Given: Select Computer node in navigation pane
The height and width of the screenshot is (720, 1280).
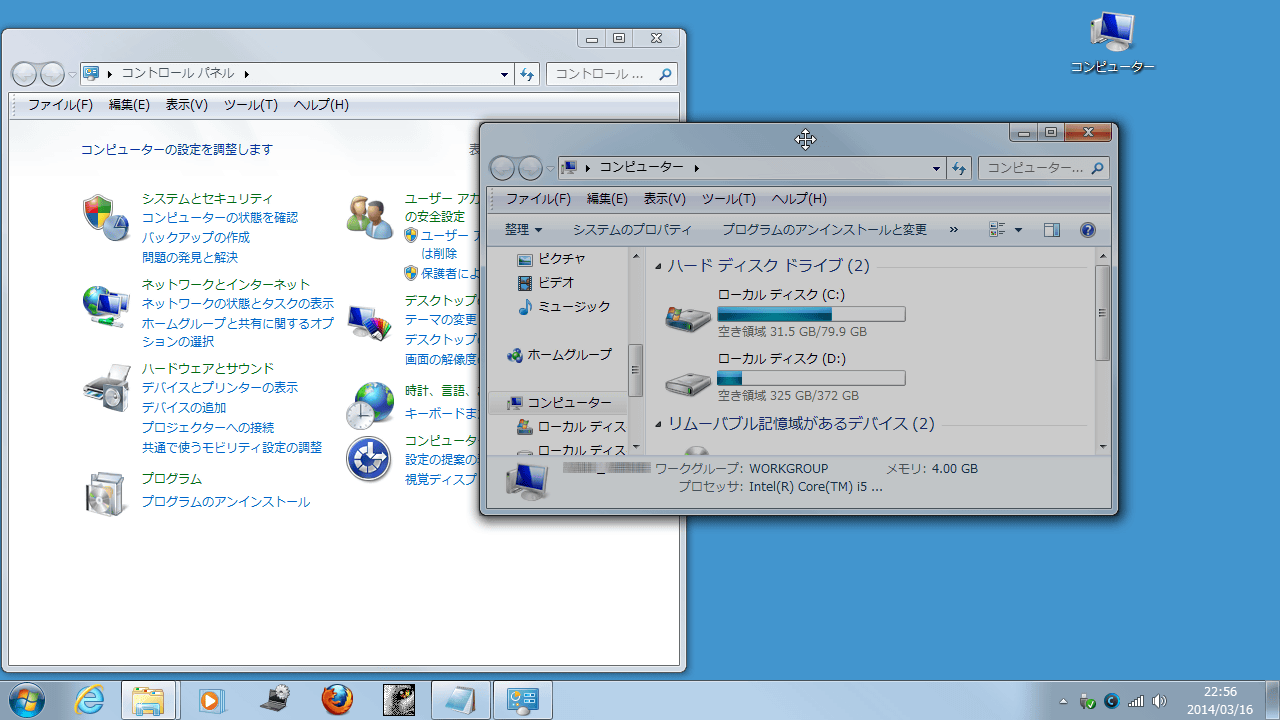Looking at the screenshot, I should coord(559,403).
